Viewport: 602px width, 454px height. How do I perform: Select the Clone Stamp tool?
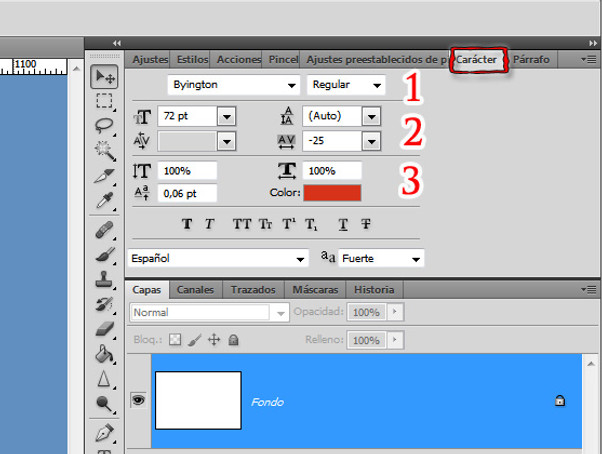[104, 279]
